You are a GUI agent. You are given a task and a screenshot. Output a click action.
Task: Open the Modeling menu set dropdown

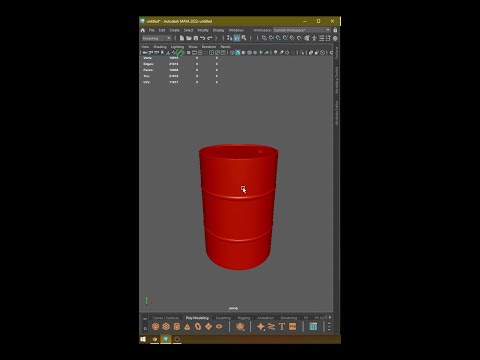[x=156, y=38]
